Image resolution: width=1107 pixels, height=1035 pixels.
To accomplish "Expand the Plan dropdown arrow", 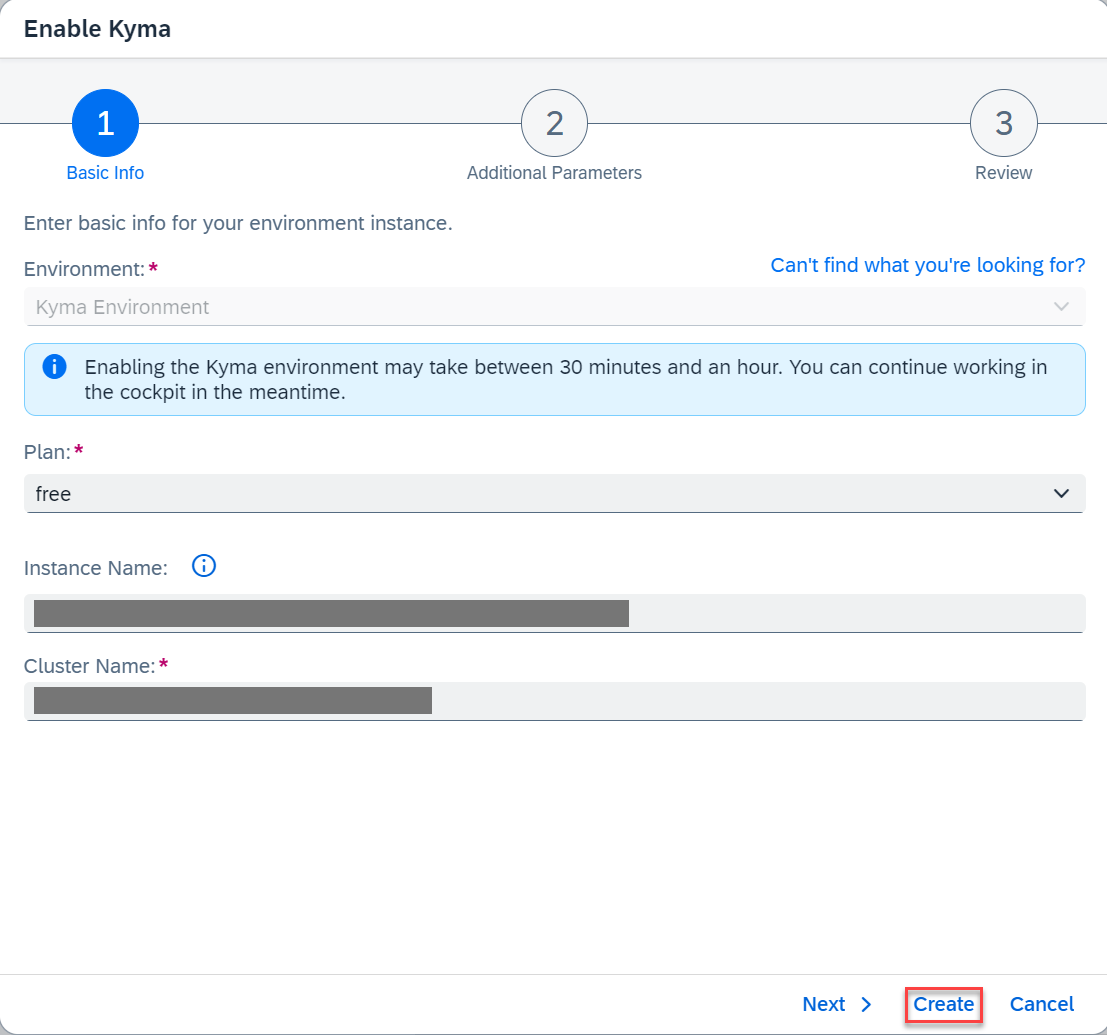I will pos(1061,493).
